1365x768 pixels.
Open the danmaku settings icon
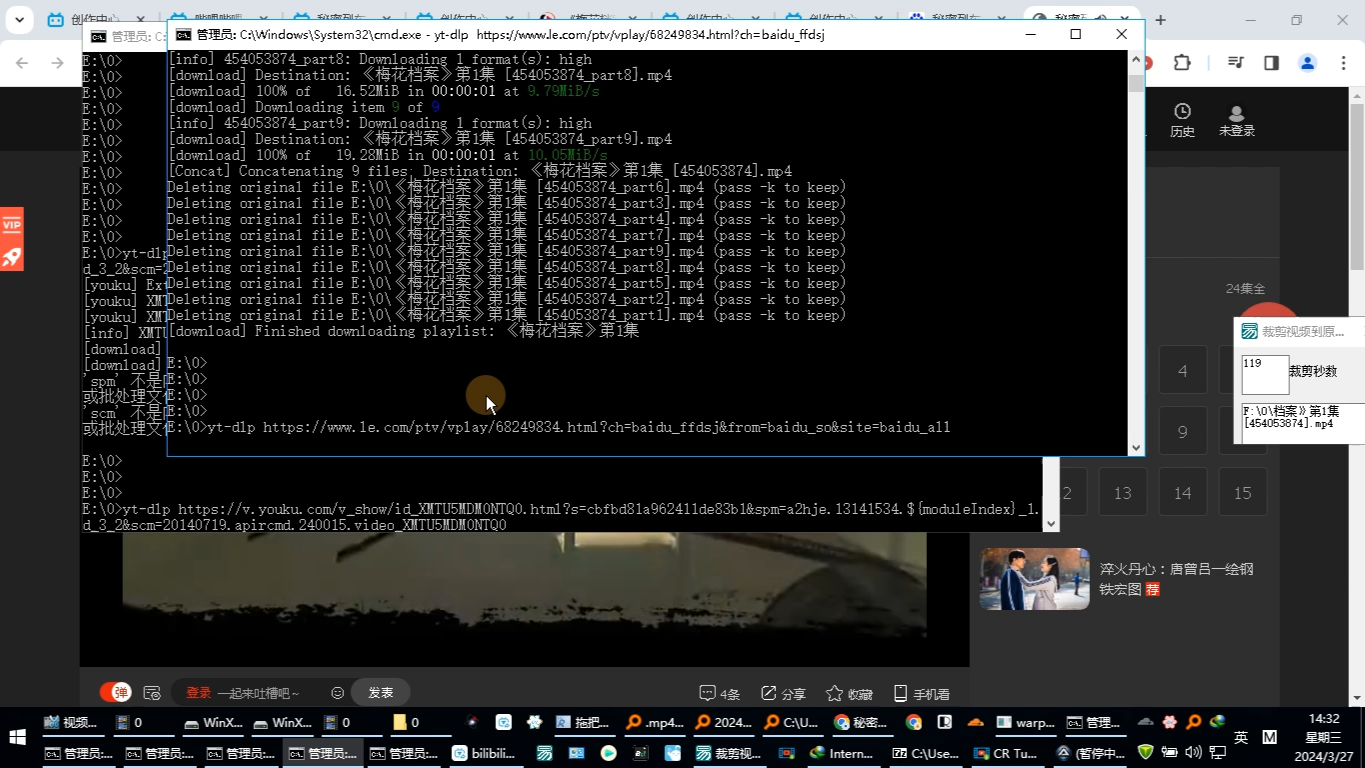pyautogui.click(x=152, y=692)
